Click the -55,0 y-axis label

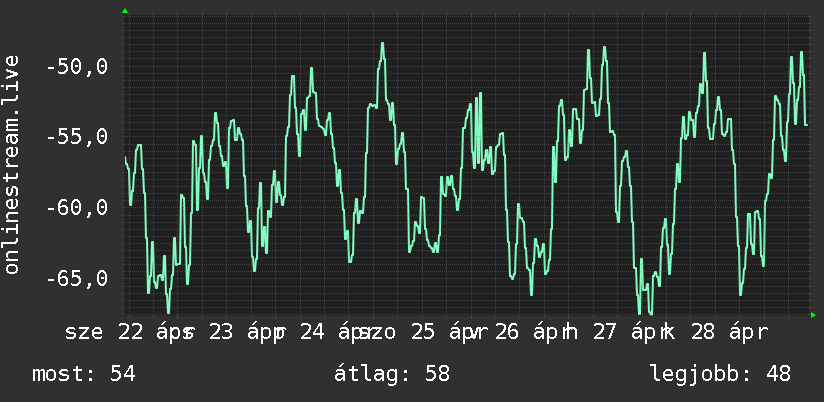[x=77, y=137]
